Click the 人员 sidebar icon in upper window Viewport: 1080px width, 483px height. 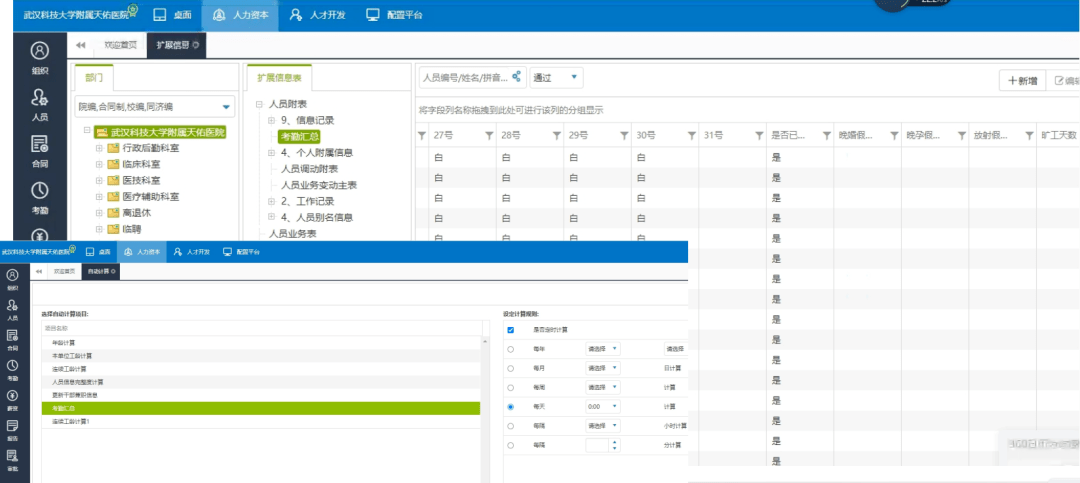[x=39, y=103]
